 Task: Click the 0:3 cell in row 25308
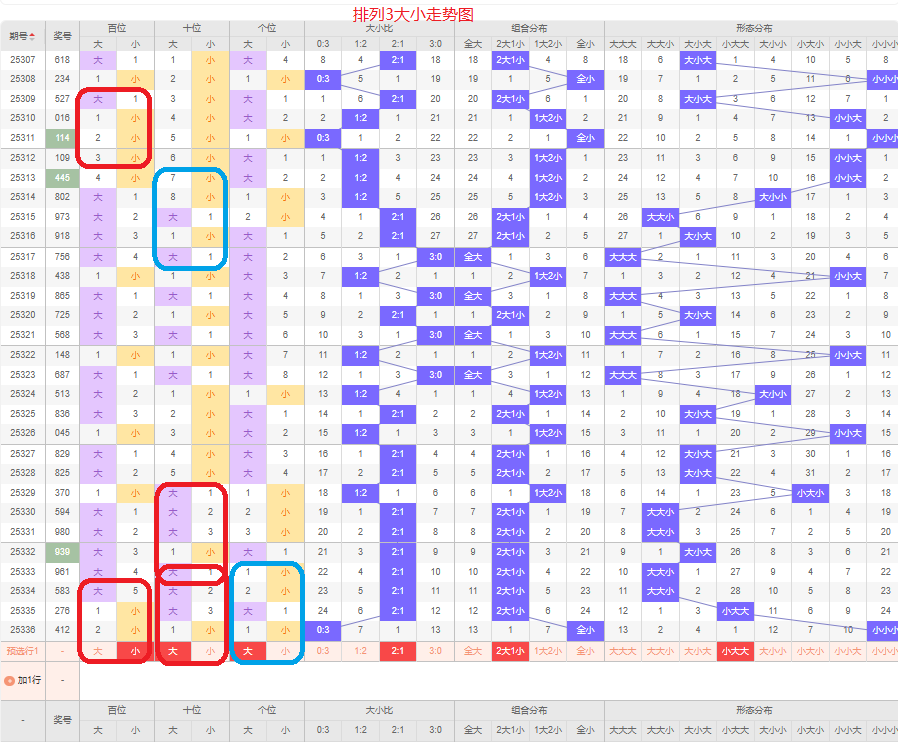pyautogui.click(x=323, y=79)
